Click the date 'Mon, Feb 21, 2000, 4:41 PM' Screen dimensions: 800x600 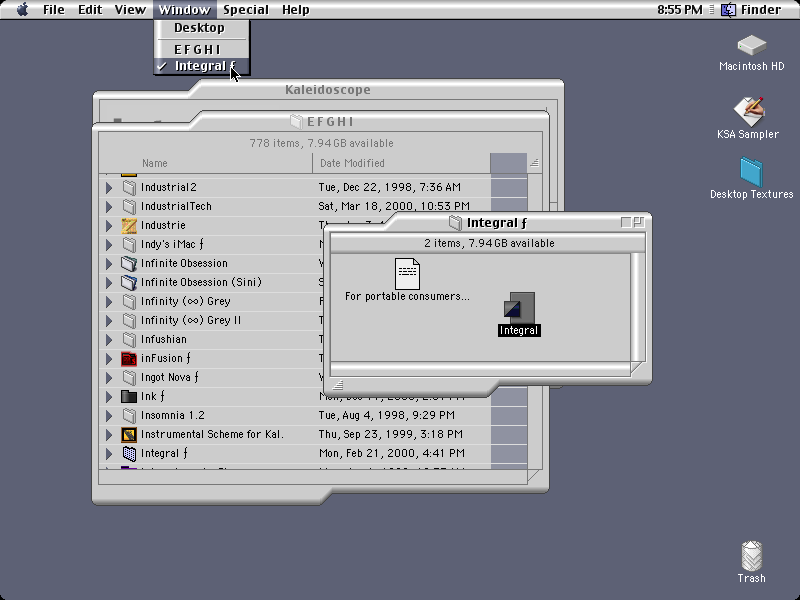click(392, 453)
